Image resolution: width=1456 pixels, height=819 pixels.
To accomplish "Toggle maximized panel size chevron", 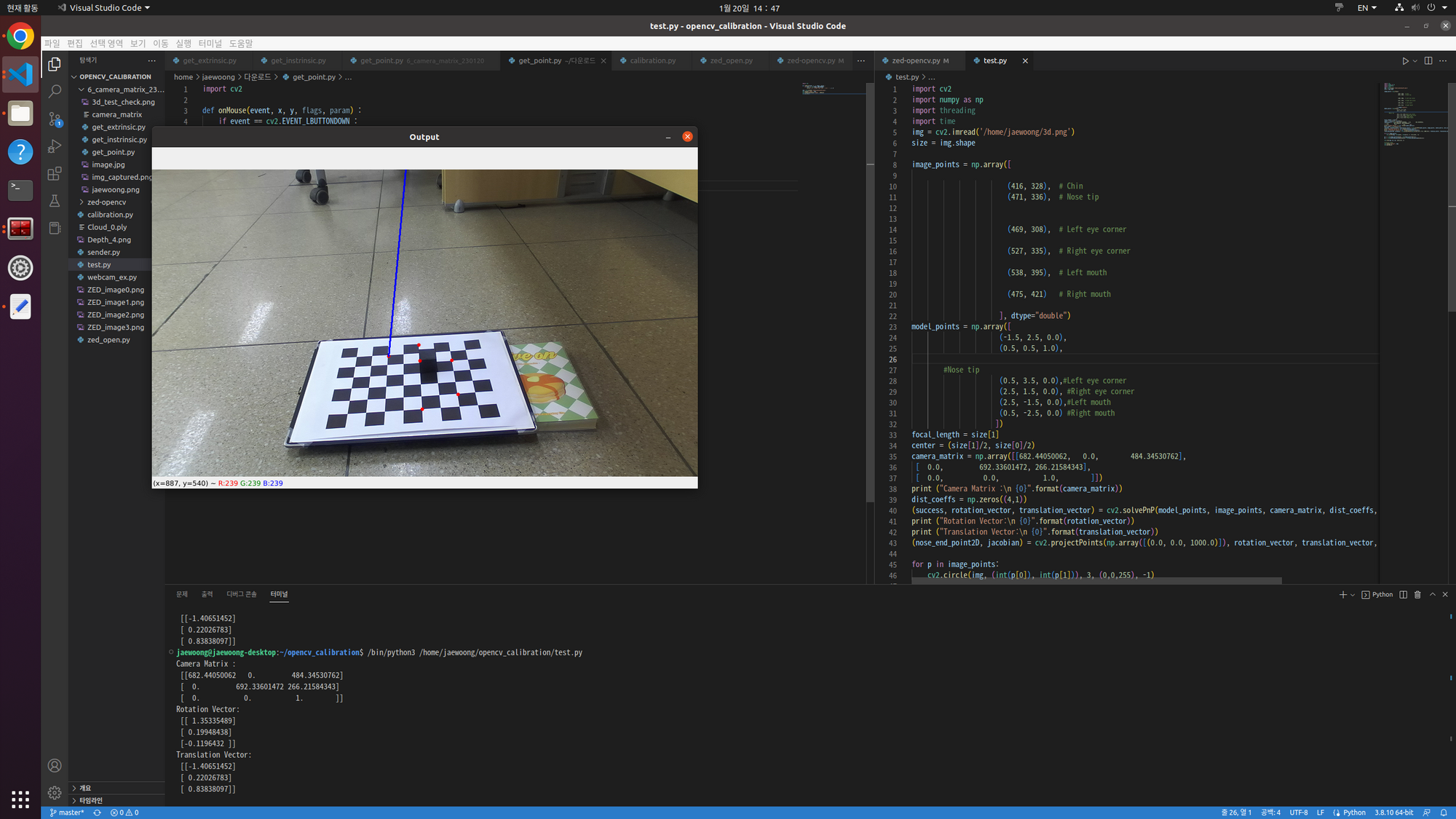I will coord(1432,595).
